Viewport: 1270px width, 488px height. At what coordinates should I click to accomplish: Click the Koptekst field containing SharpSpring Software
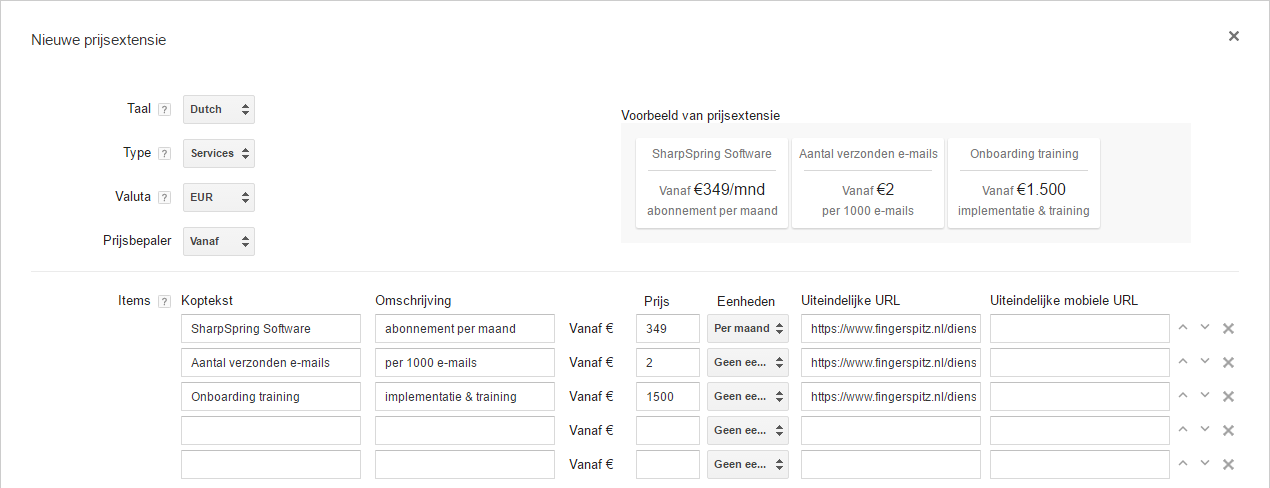[270, 328]
